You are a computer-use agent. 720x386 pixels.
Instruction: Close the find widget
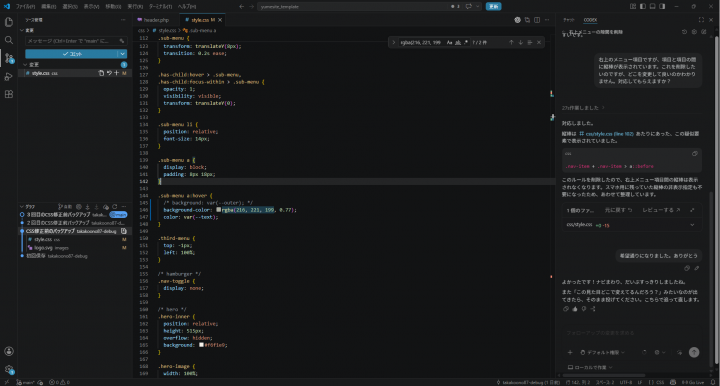click(539, 42)
